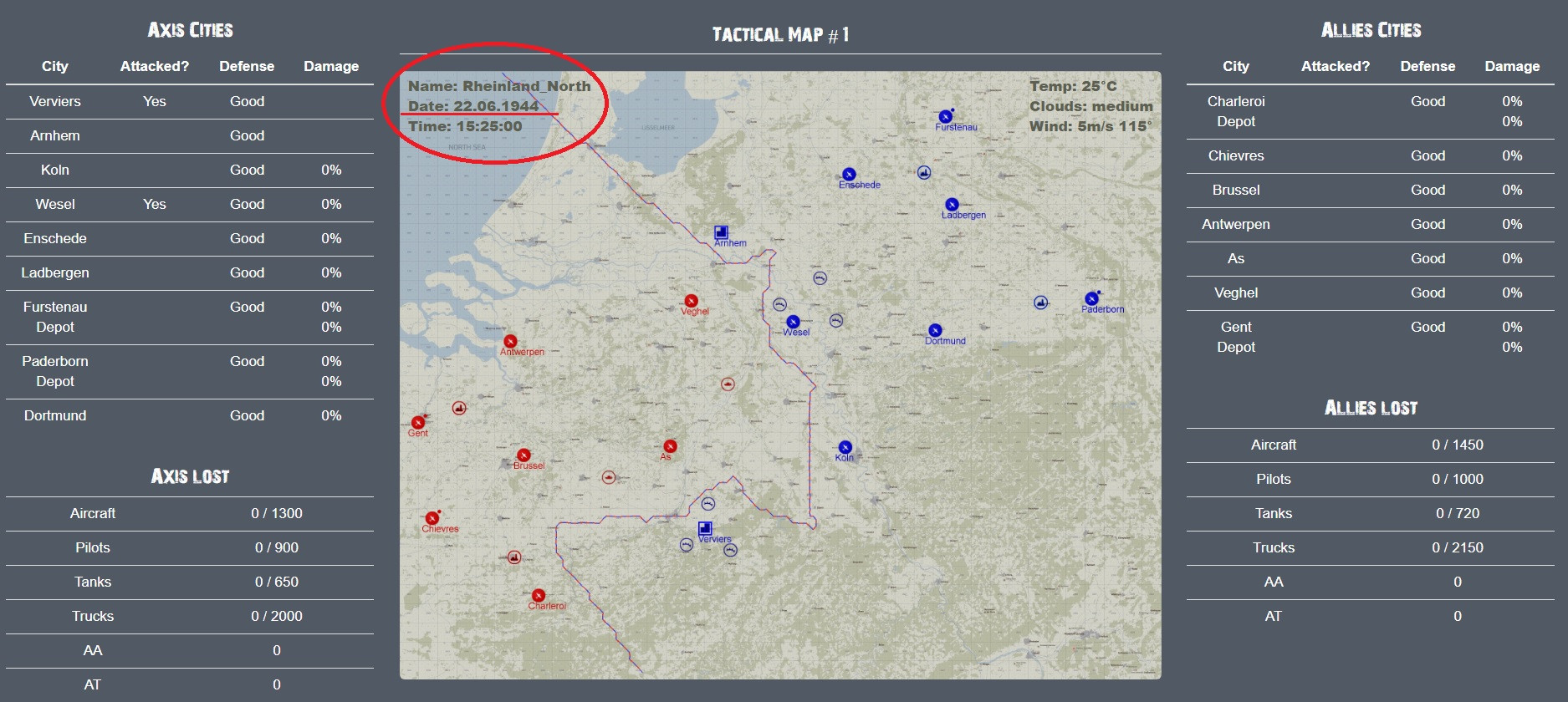1568x702 pixels.
Task: Select the Koln blue marker on map
Action: 845,447
